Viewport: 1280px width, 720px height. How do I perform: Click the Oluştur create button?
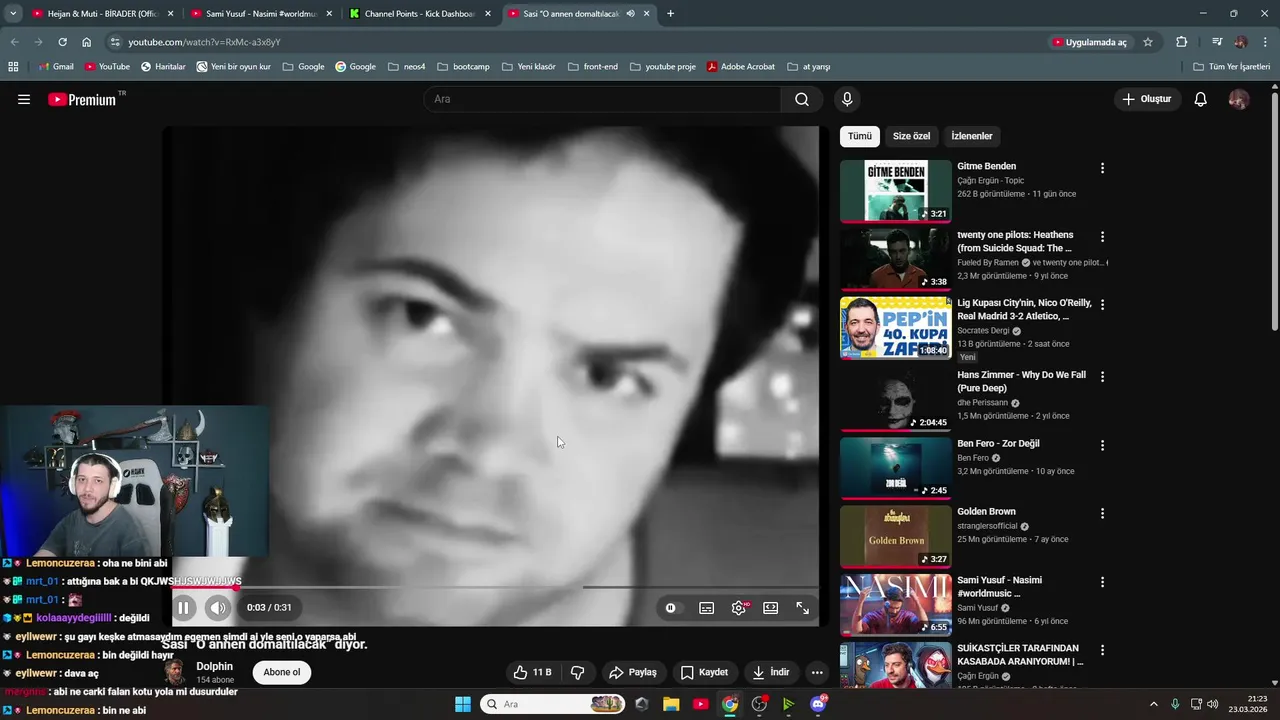click(x=1146, y=99)
